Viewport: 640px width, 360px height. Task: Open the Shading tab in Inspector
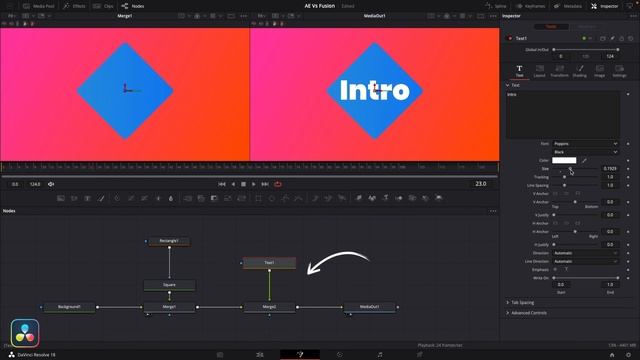point(580,71)
